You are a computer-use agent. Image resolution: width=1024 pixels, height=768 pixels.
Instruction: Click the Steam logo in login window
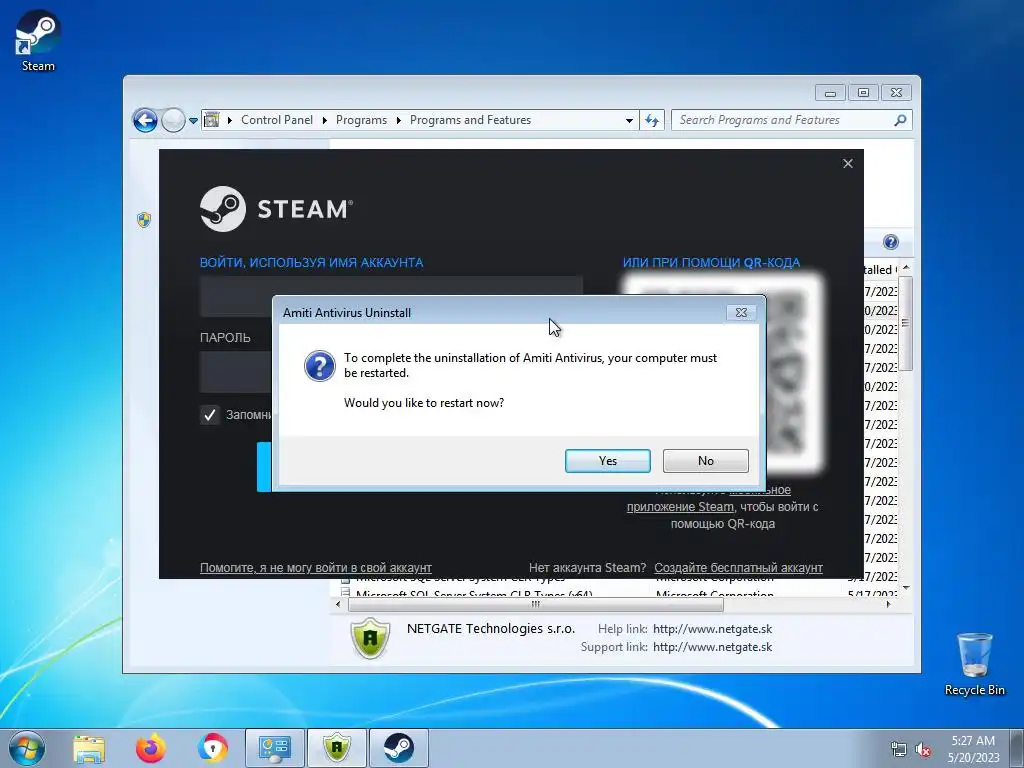(x=276, y=209)
